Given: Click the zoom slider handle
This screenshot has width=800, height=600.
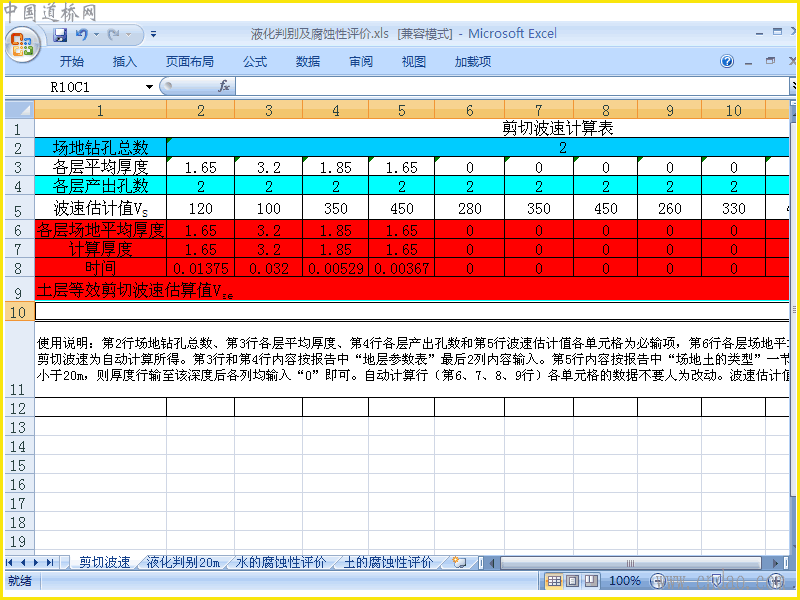Looking at the screenshot, I should (x=716, y=581).
